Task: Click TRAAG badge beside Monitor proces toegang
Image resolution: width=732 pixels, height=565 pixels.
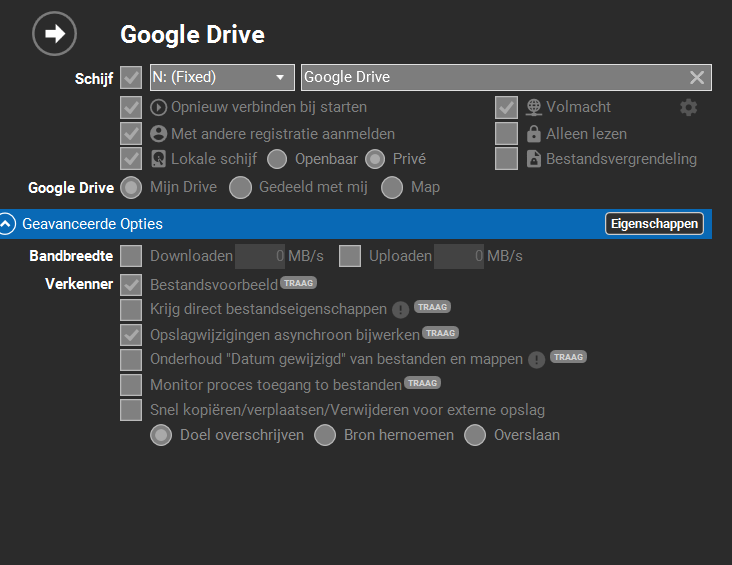Action: point(422,383)
